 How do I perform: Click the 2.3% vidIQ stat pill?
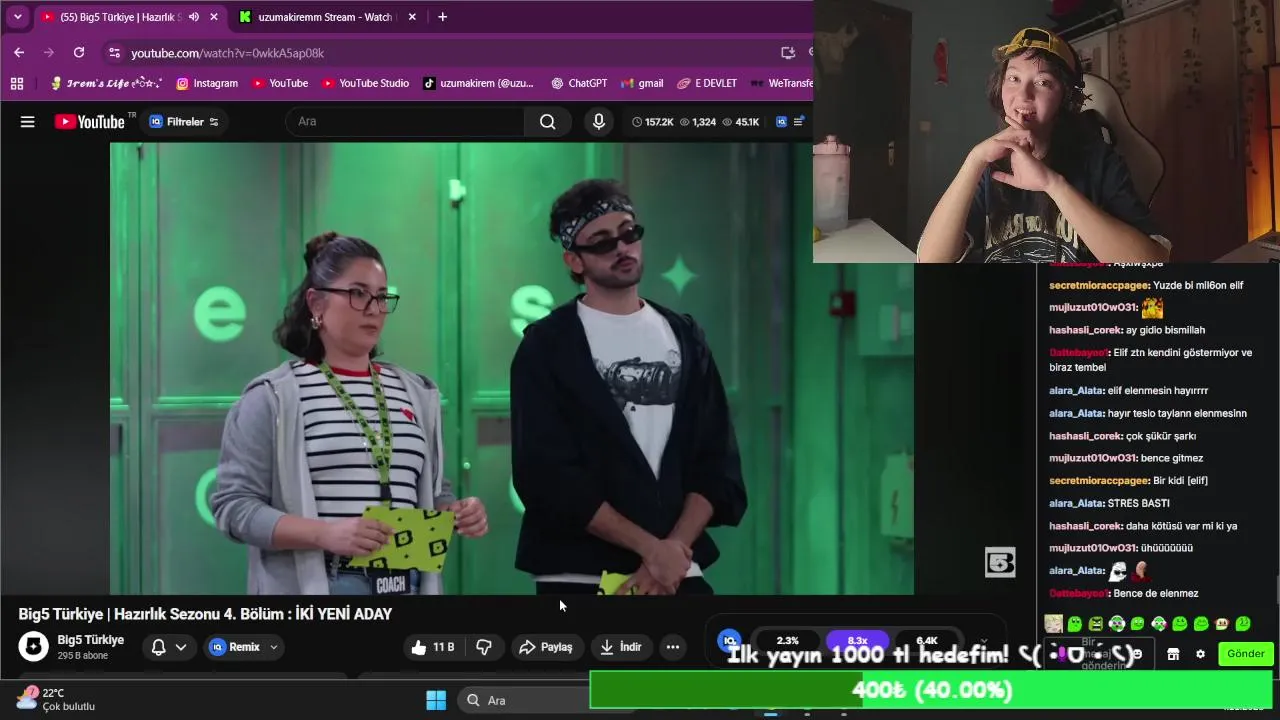click(788, 640)
